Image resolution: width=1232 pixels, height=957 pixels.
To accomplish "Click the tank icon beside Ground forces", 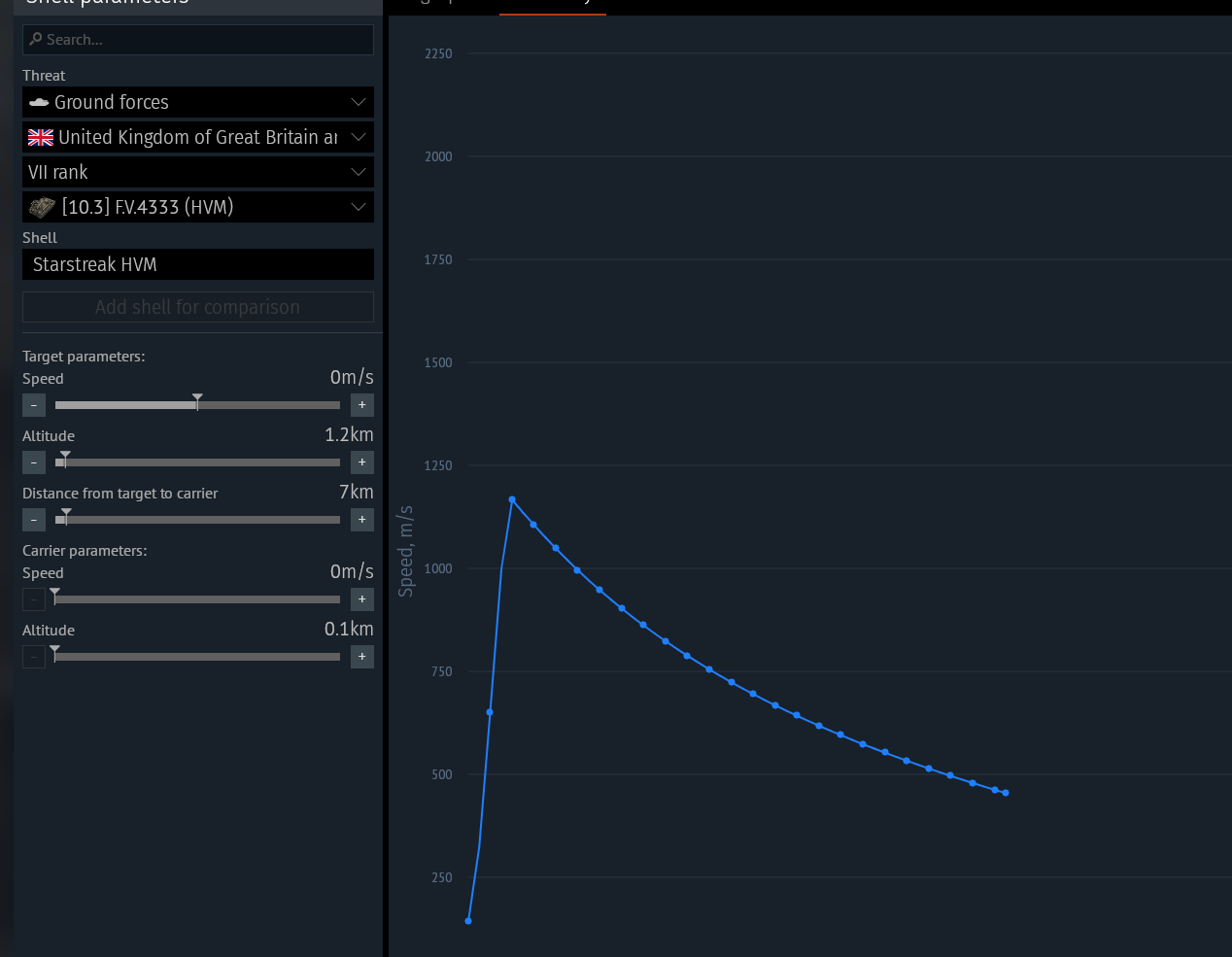I will pyautogui.click(x=39, y=102).
